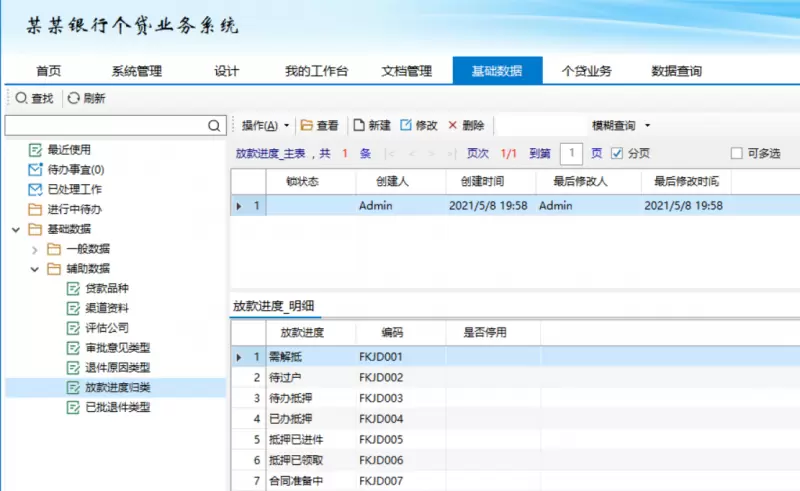Click the 新建 new document icon

[358, 126]
